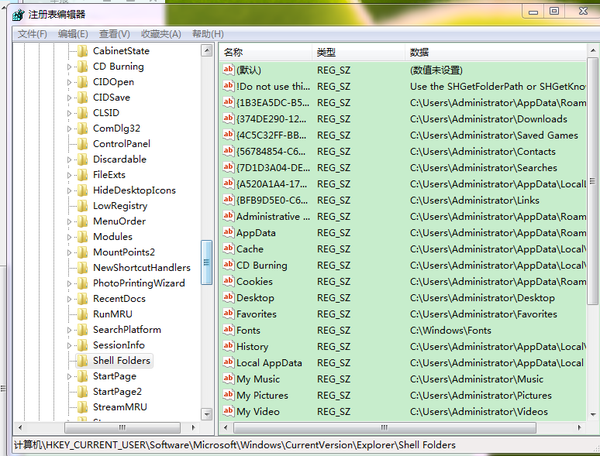Screen dimensions: 600x456
Task: Click the string icon of Administrative value
Action: [228, 216]
